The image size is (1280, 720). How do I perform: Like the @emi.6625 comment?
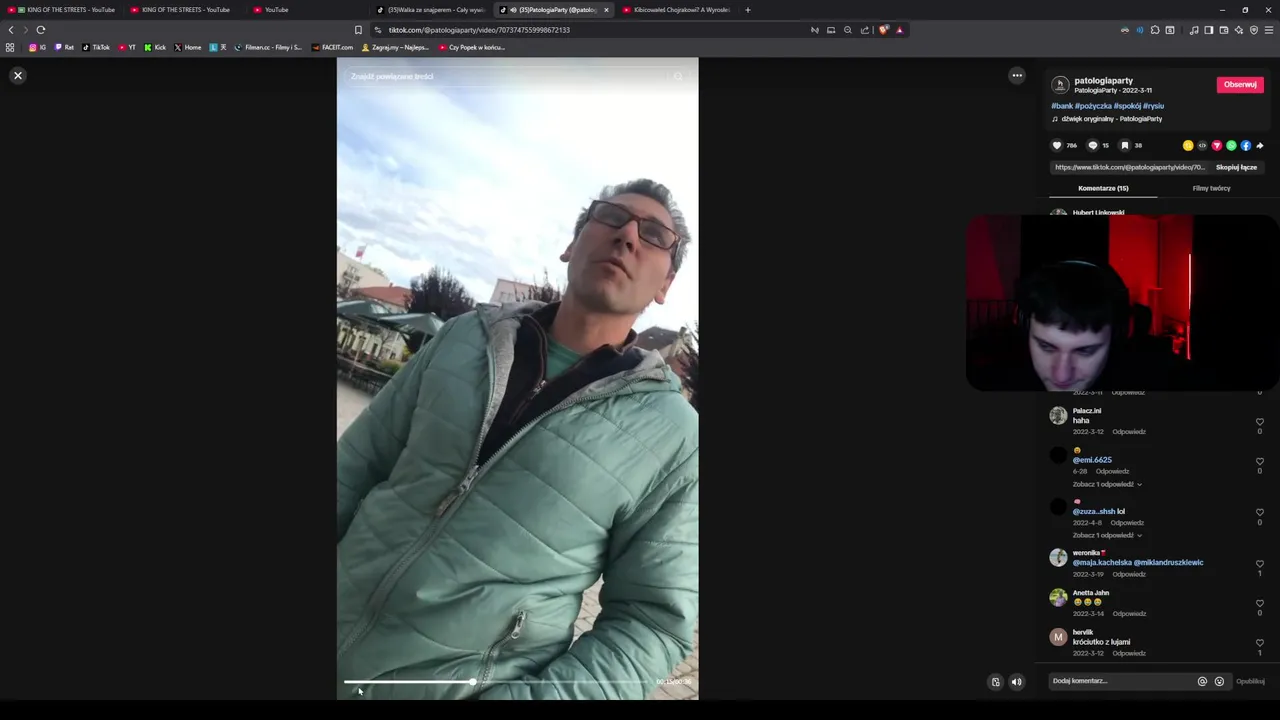[x=1259, y=462]
